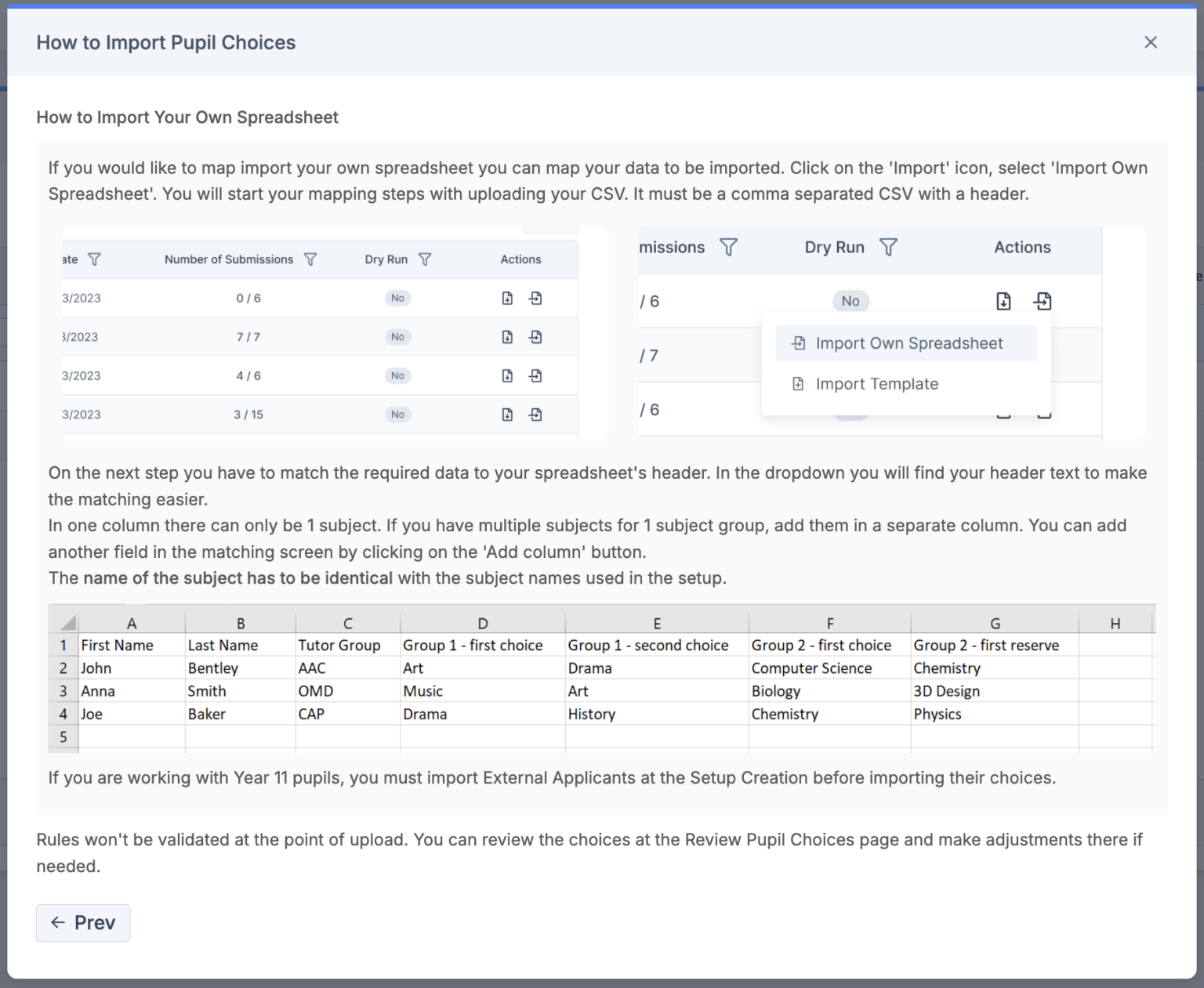Image resolution: width=1204 pixels, height=988 pixels.
Task: Click the import icon in the 4/6 row
Action: tap(536, 375)
